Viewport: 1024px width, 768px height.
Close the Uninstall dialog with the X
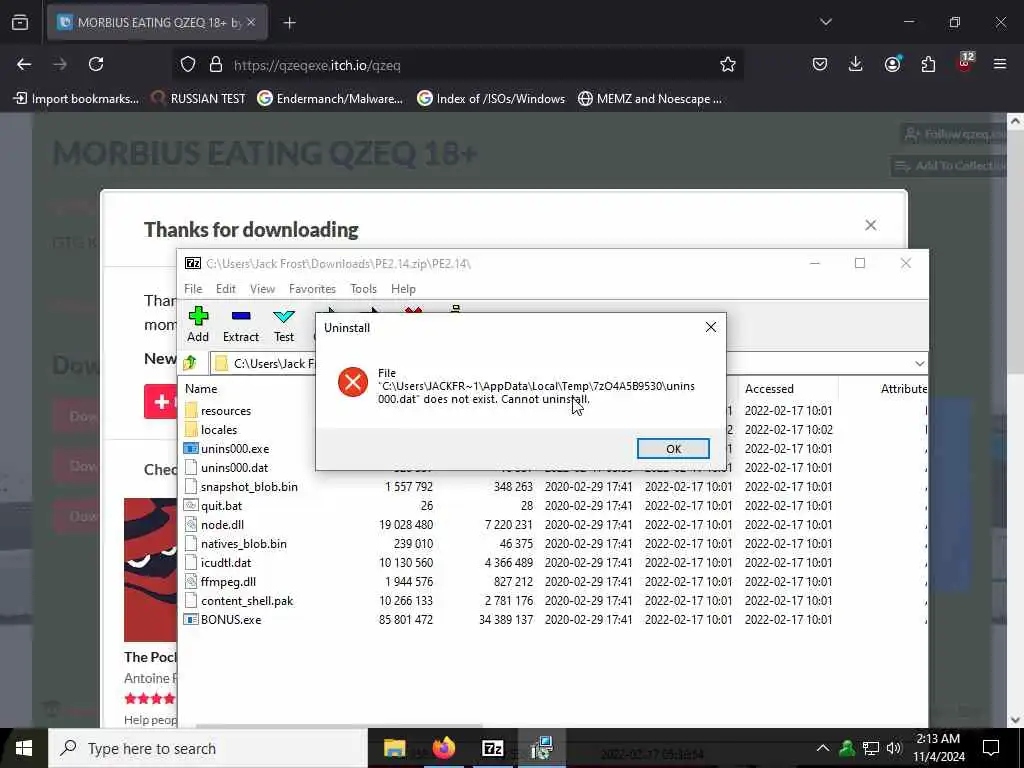(x=711, y=327)
